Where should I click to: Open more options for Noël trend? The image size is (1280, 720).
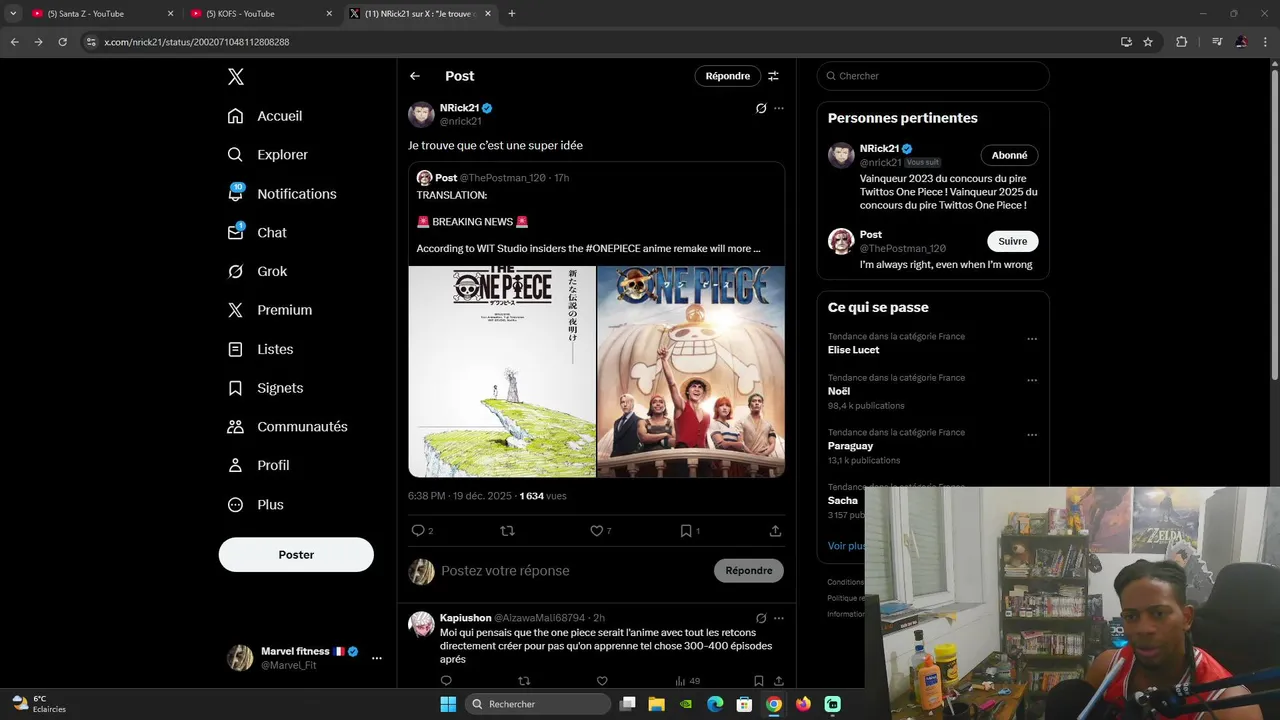point(1032,380)
